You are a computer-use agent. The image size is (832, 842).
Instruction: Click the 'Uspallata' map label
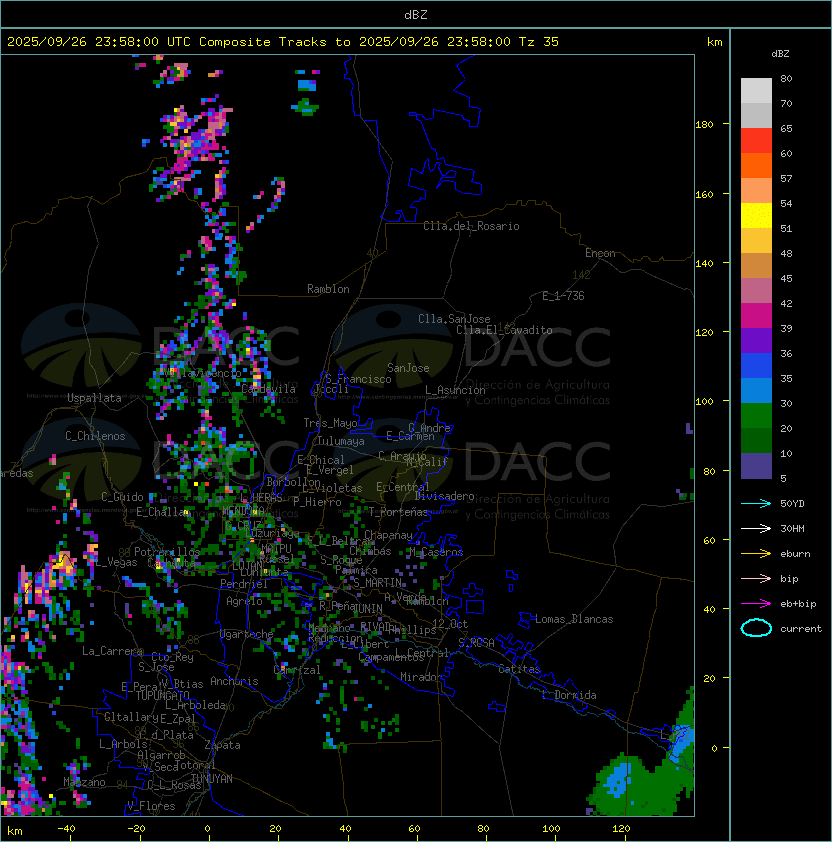pos(94,398)
